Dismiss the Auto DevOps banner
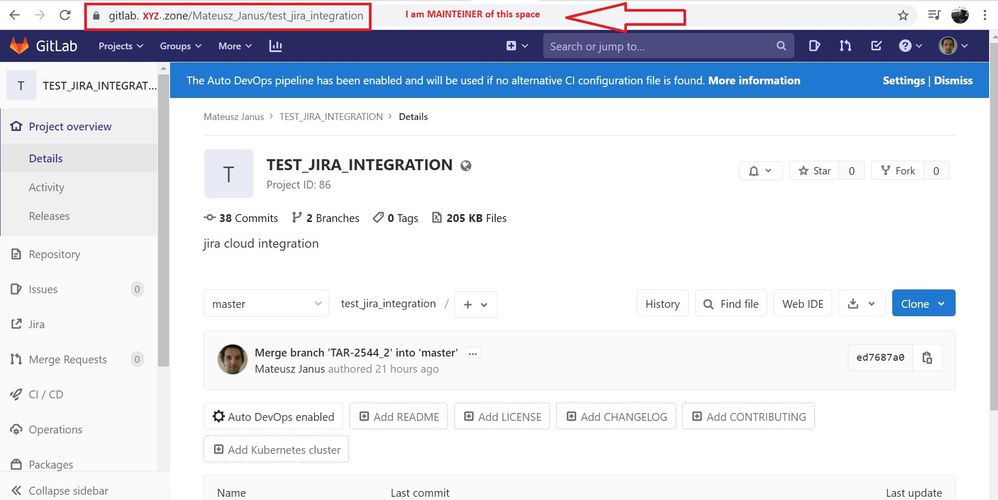 click(953, 81)
